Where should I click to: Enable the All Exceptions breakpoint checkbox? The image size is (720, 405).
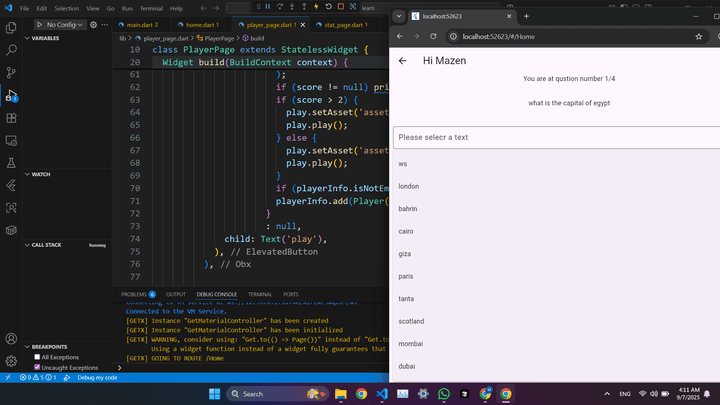(38, 357)
